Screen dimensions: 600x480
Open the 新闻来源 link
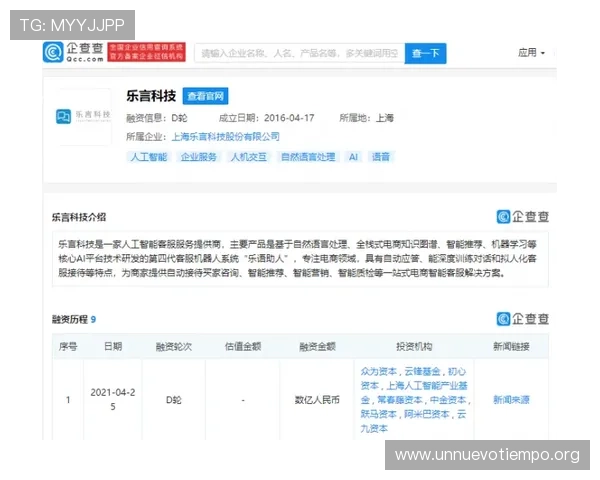(511, 400)
